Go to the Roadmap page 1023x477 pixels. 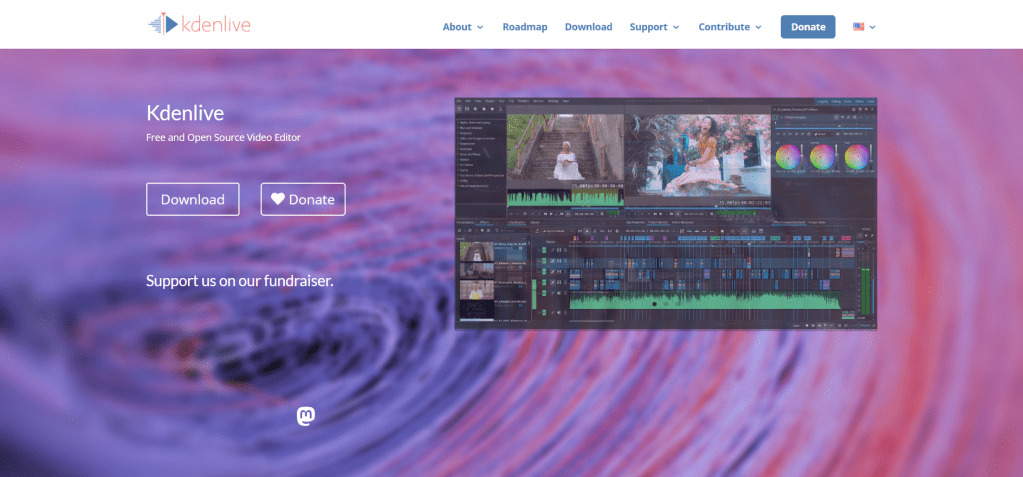click(525, 27)
